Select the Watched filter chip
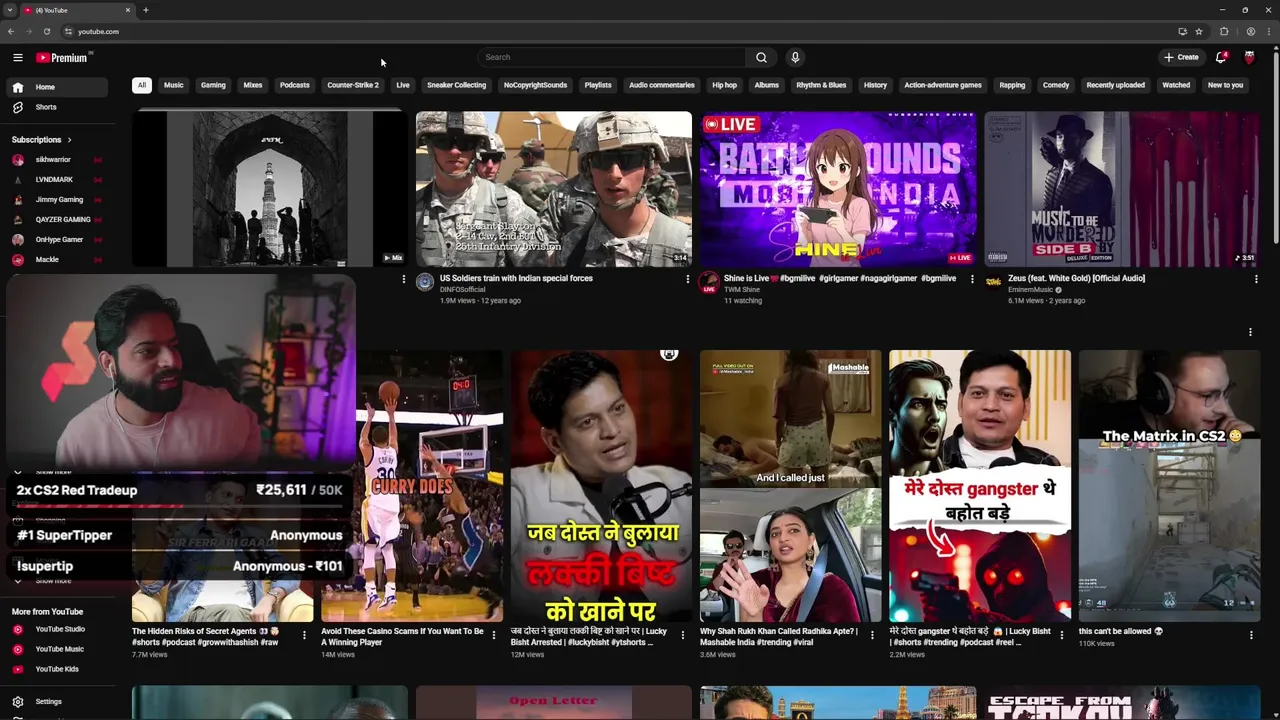The width and height of the screenshot is (1280, 720). [1176, 85]
